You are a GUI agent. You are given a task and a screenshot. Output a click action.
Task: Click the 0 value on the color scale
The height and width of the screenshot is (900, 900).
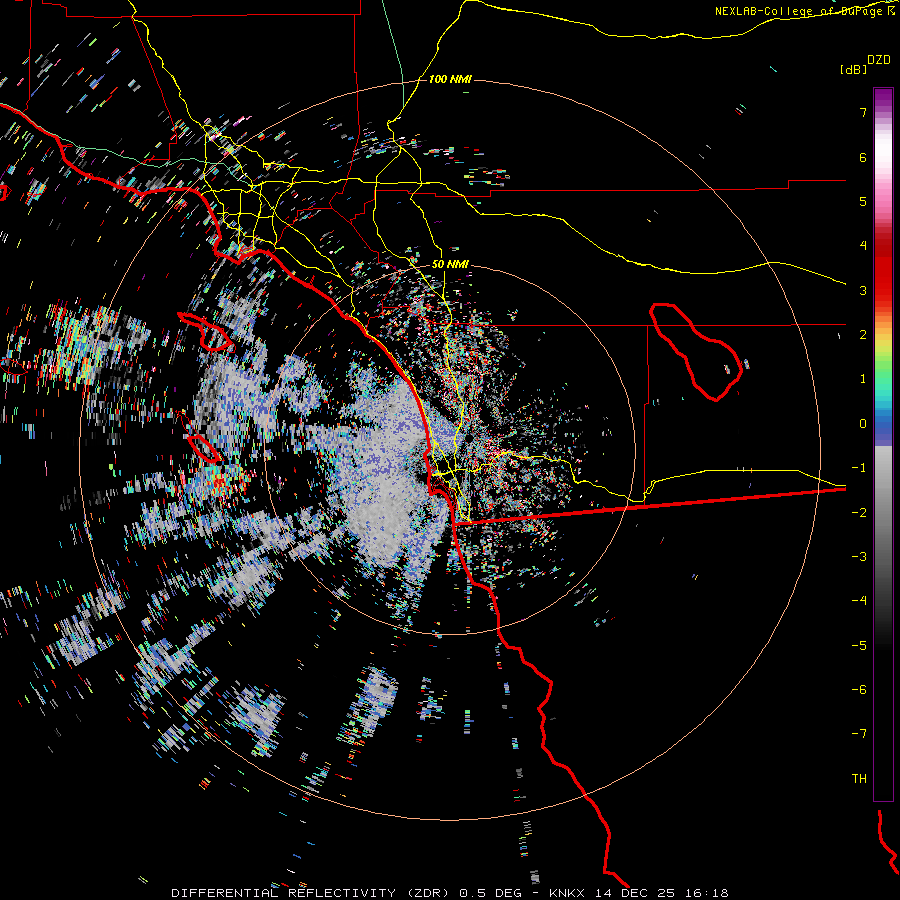pos(863,424)
